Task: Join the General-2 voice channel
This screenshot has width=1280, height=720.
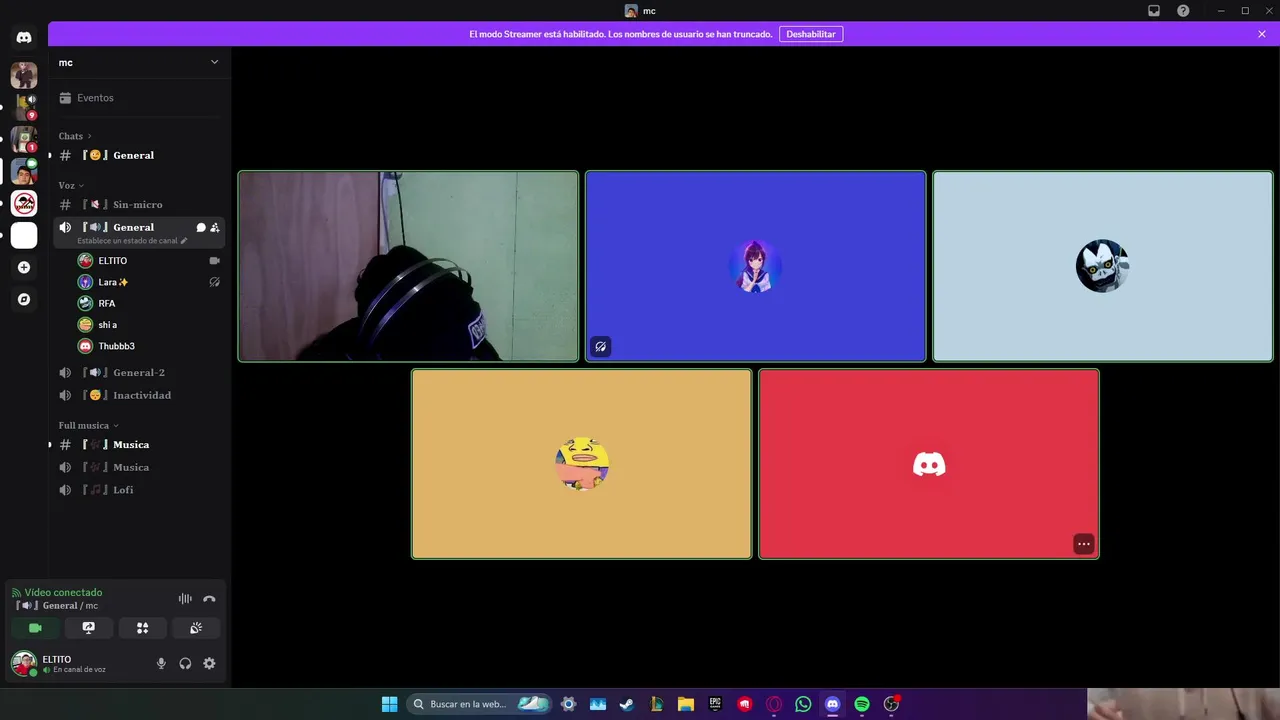Action: [x=138, y=372]
